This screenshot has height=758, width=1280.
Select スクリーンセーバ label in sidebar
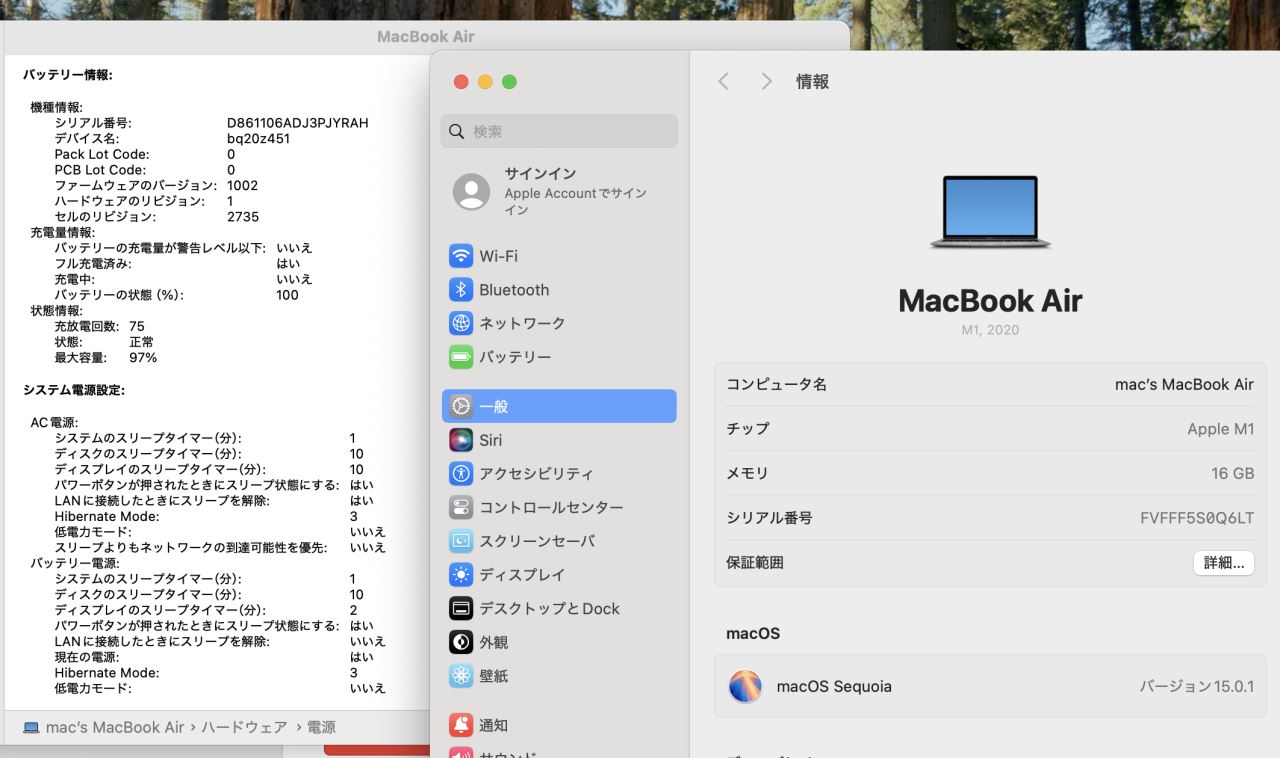(x=537, y=541)
